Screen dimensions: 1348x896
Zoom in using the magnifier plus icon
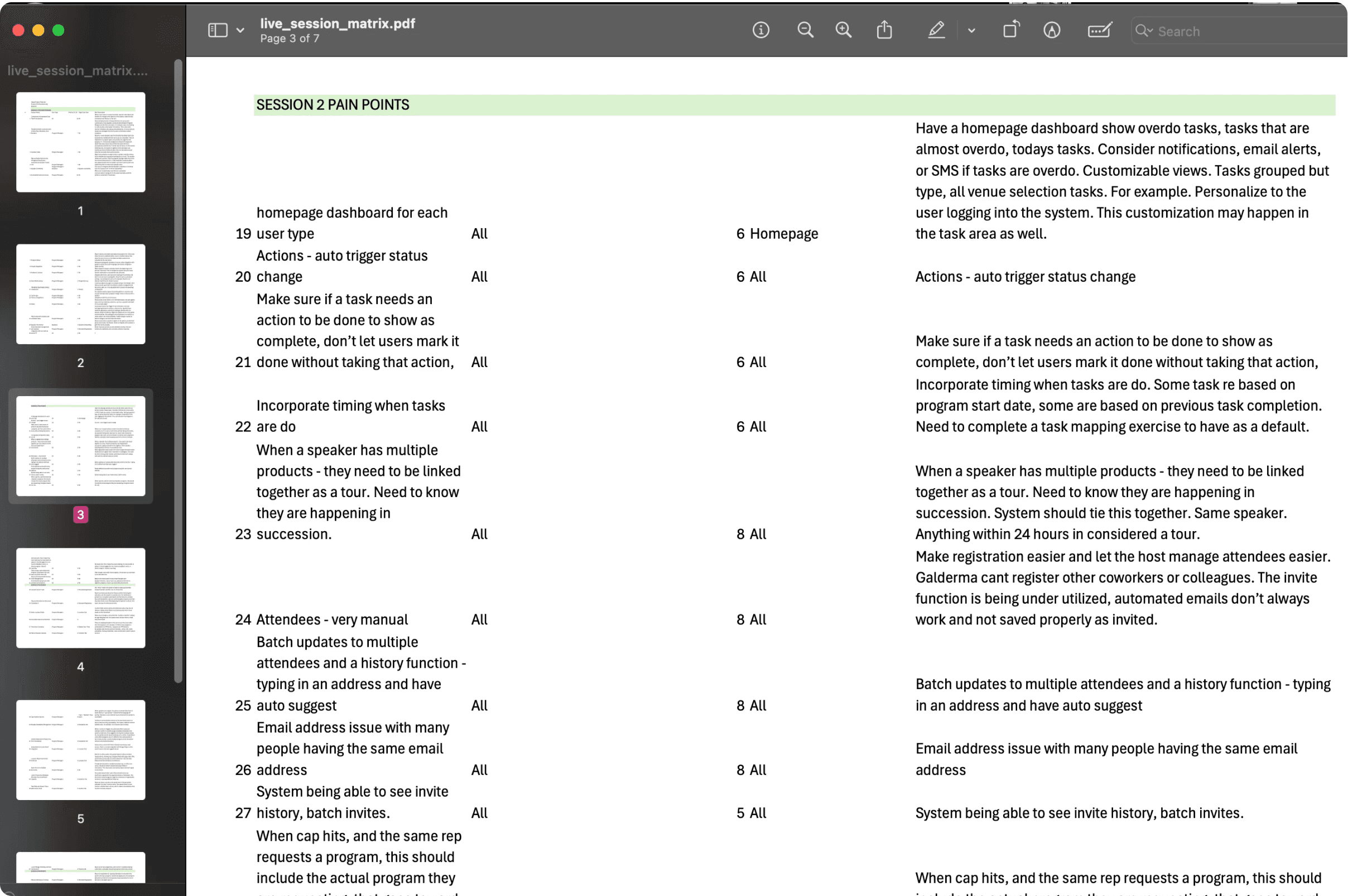[x=844, y=30]
